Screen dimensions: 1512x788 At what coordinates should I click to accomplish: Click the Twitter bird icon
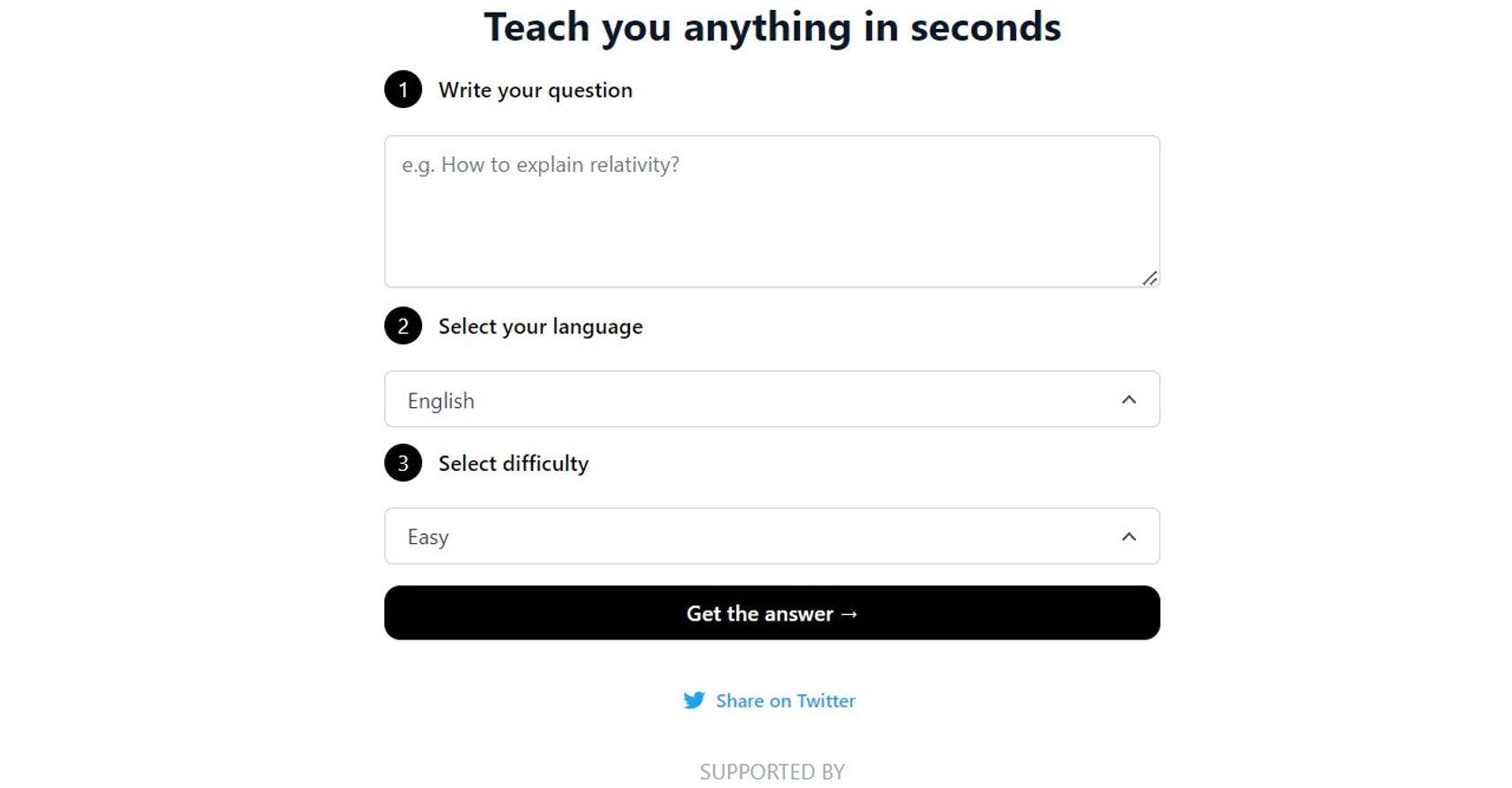(x=694, y=701)
